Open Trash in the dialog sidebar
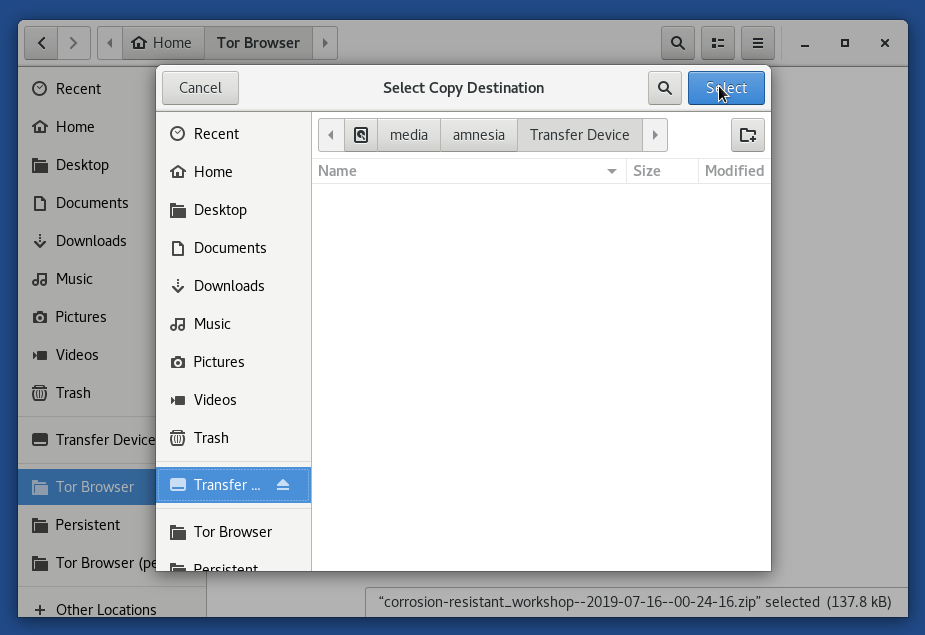The width and height of the screenshot is (925, 635). pyautogui.click(x=234, y=438)
